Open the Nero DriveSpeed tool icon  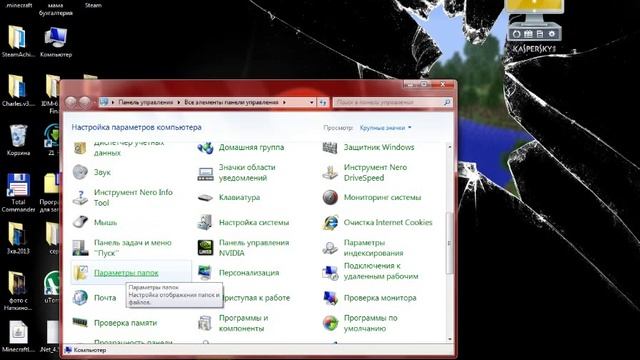(x=330, y=173)
